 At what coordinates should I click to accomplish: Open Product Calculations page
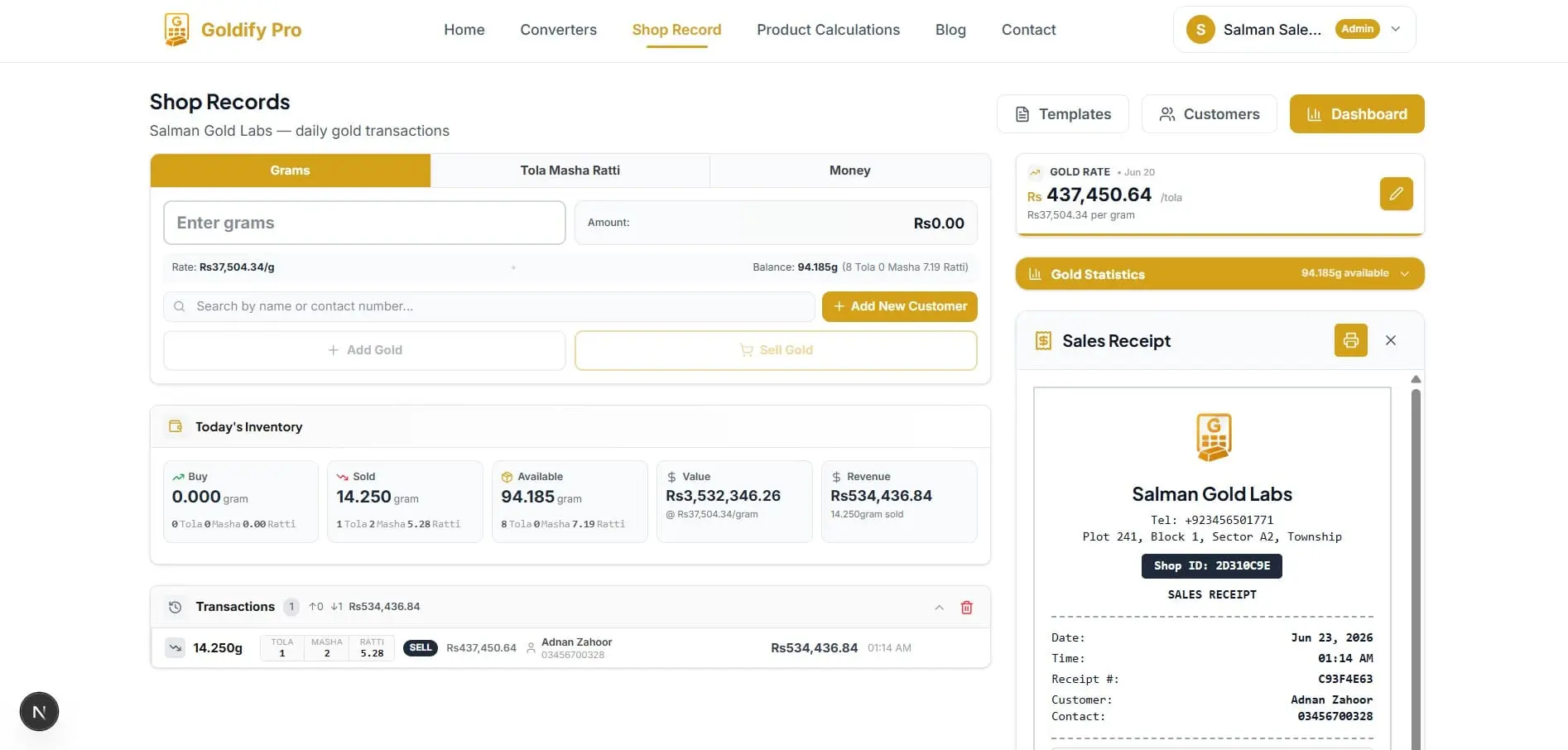click(828, 30)
